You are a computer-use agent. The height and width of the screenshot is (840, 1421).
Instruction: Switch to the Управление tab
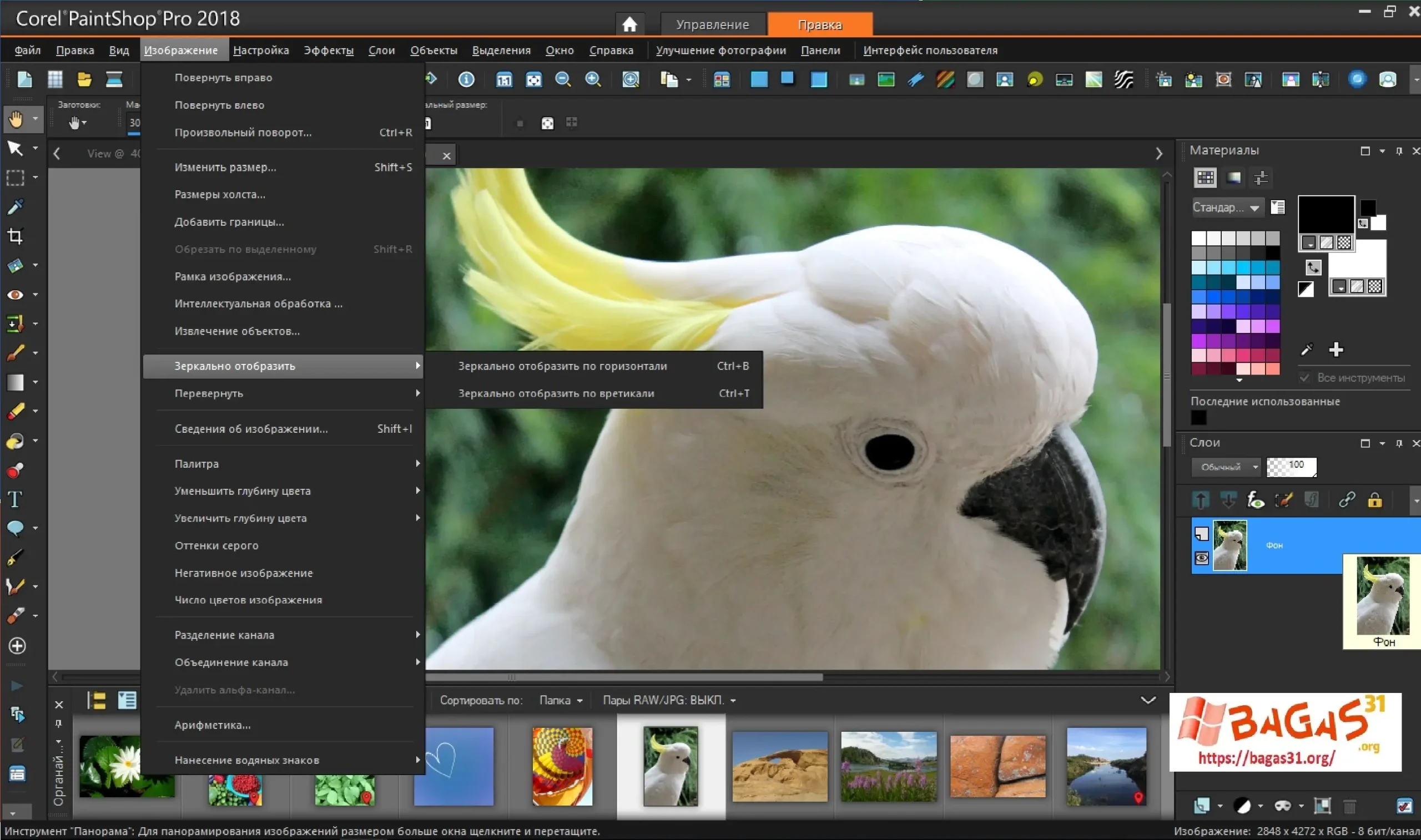click(713, 24)
